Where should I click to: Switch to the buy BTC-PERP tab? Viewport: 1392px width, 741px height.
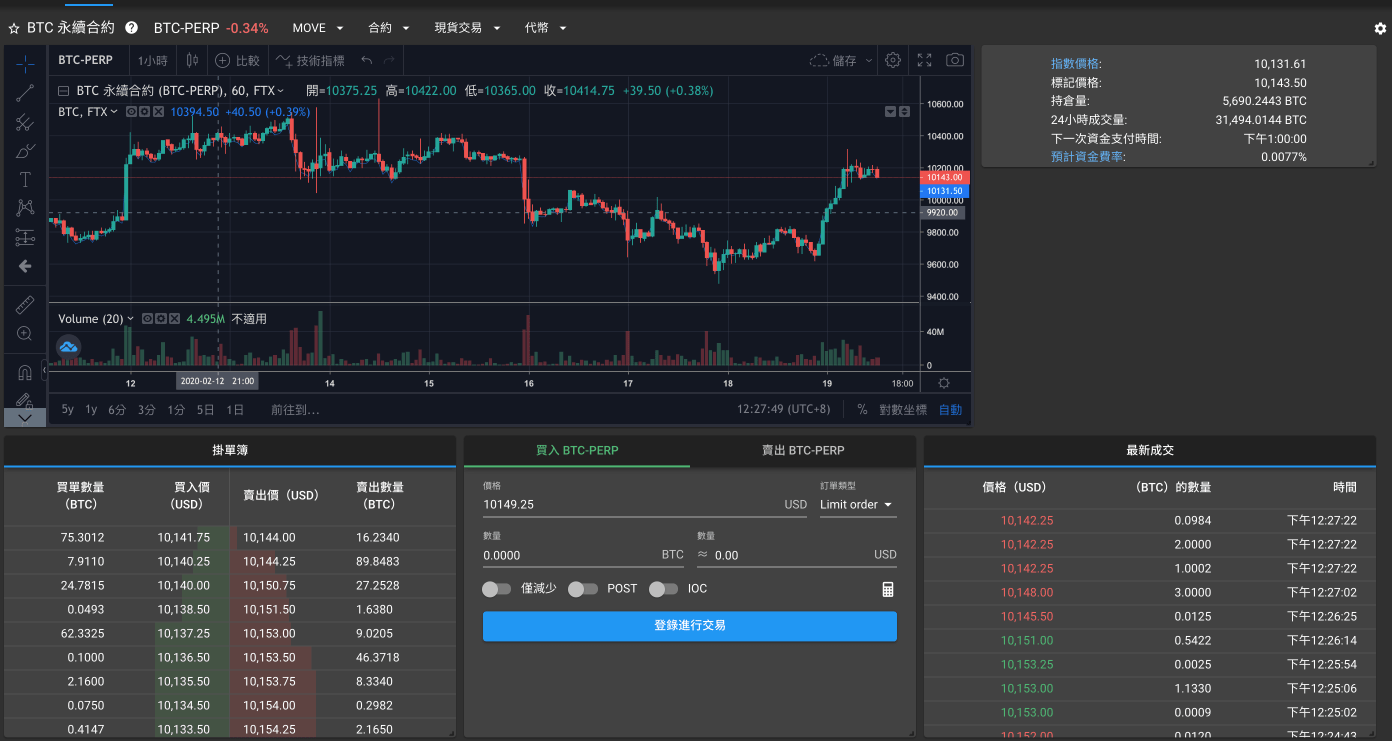click(x=577, y=451)
